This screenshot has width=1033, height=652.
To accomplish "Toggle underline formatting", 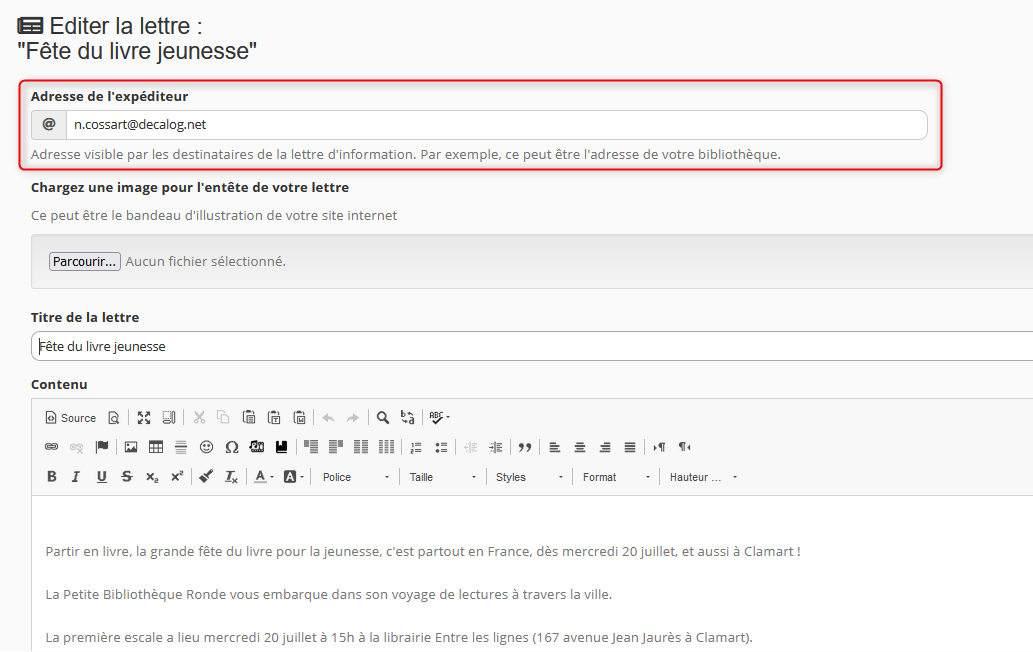I will [x=101, y=477].
